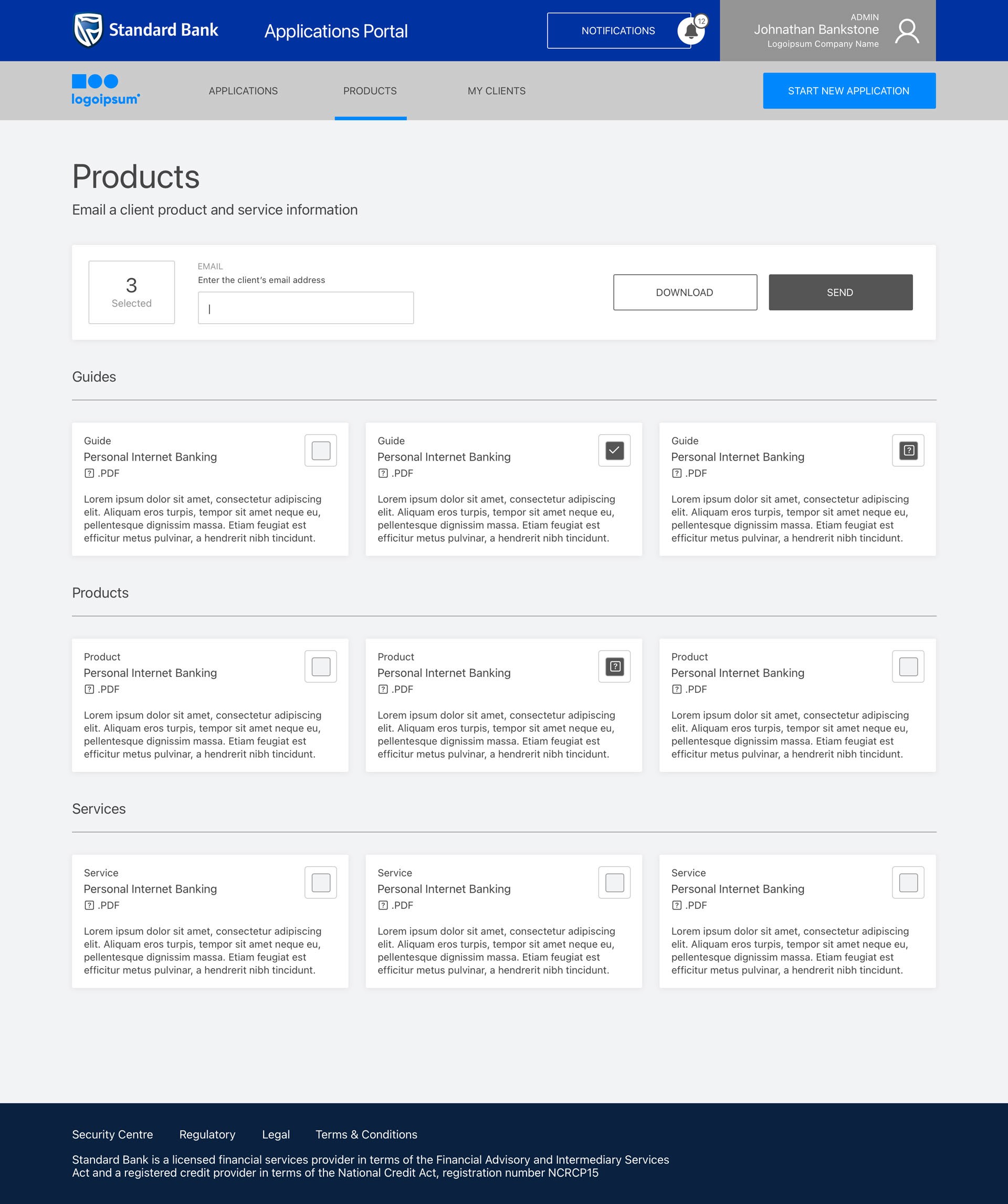
Task: Focus the client email address field
Action: click(x=306, y=308)
